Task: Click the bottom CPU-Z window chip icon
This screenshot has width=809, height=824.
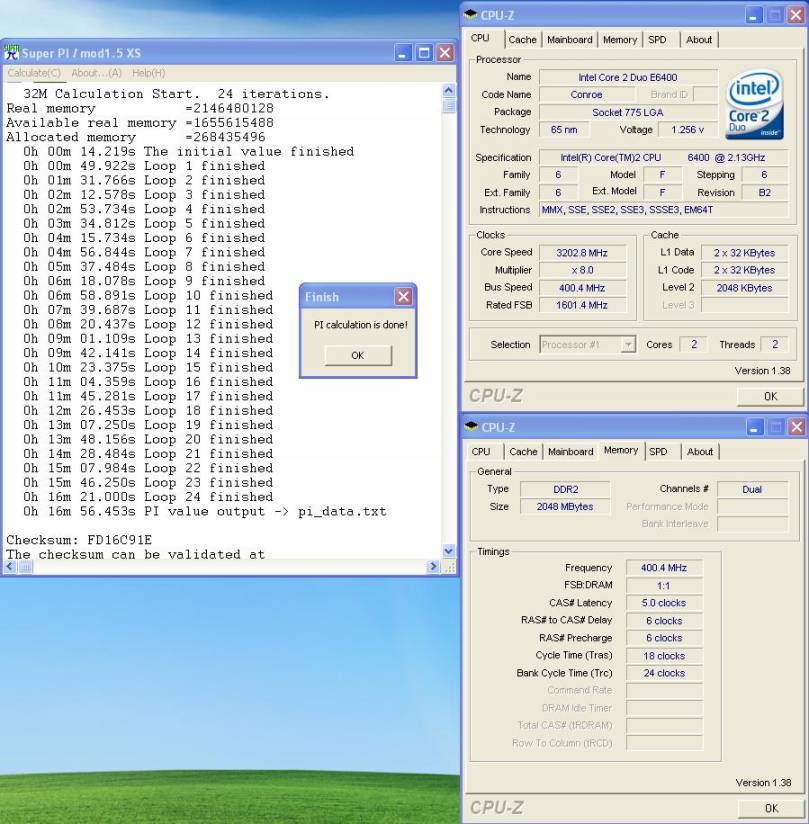Action: point(472,426)
